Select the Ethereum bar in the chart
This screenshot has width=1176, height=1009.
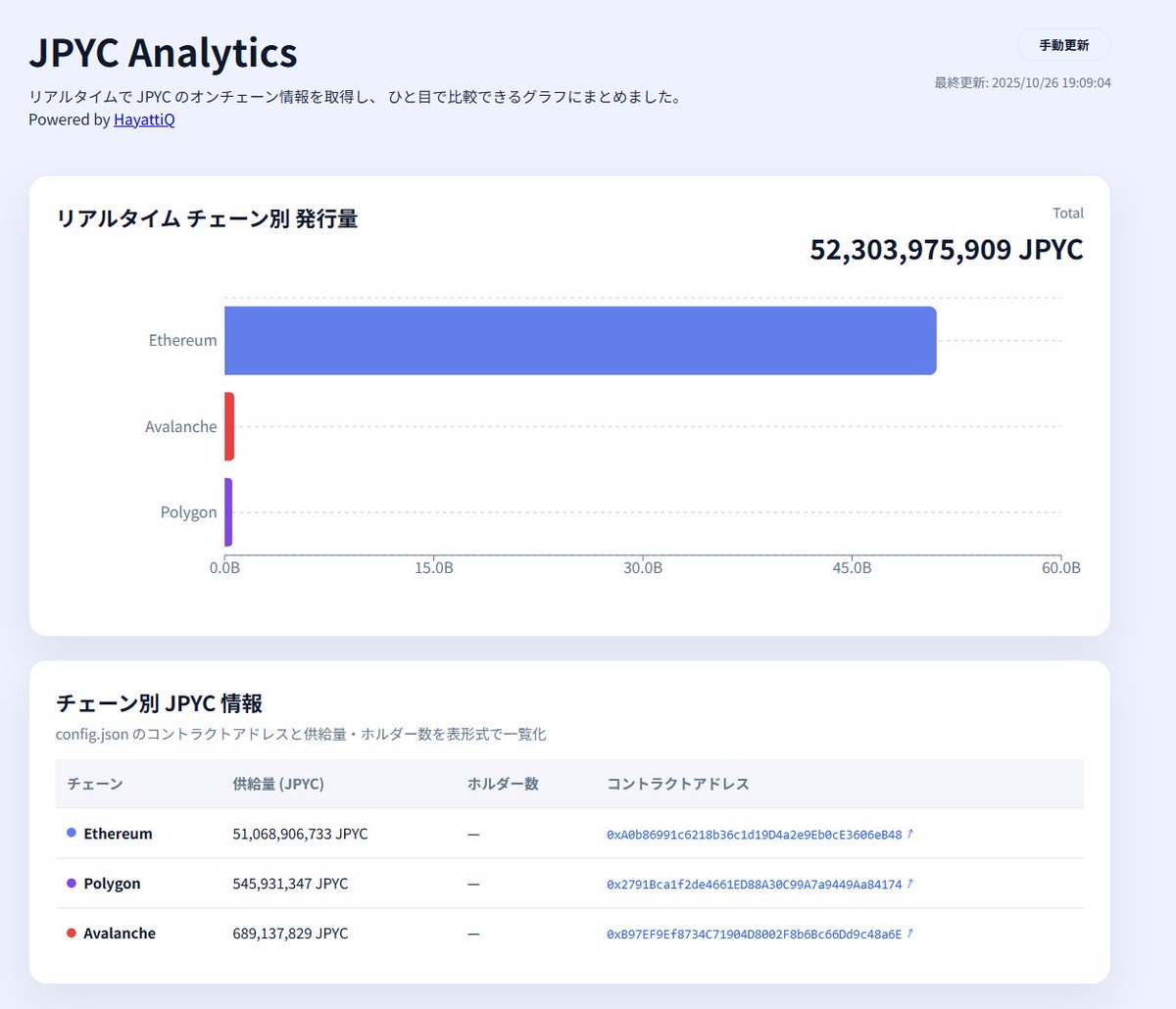(578, 340)
